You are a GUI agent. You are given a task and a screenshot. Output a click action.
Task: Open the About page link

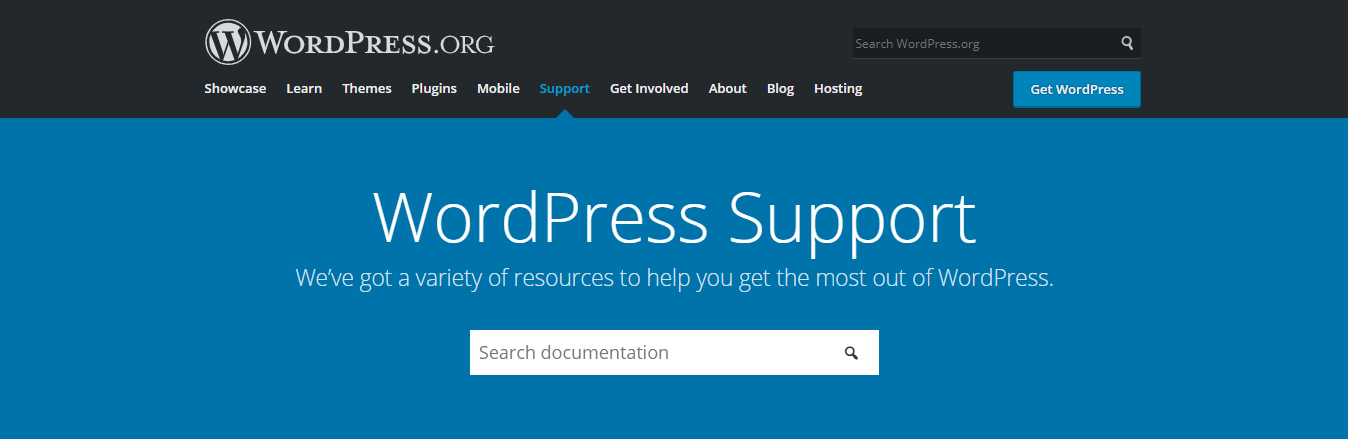(x=727, y=88)
